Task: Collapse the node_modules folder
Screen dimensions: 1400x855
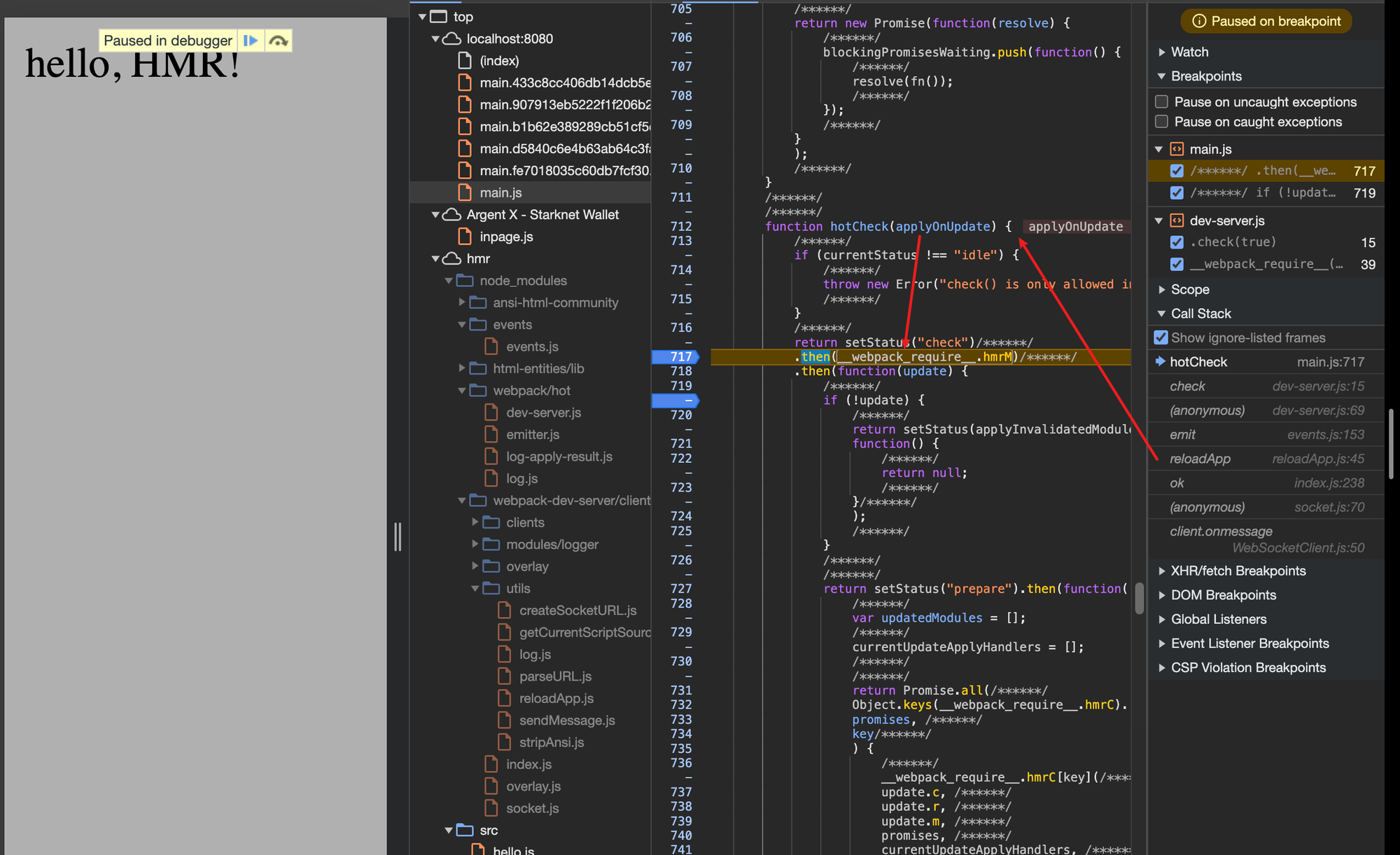Action: click(449, 281)
